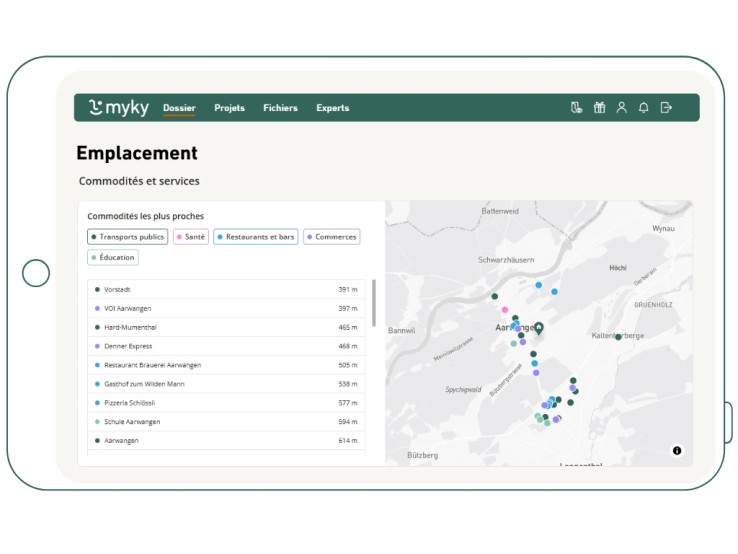Click the logout icon
This screenshot has height=554, width=738.
tap(667, 108)
